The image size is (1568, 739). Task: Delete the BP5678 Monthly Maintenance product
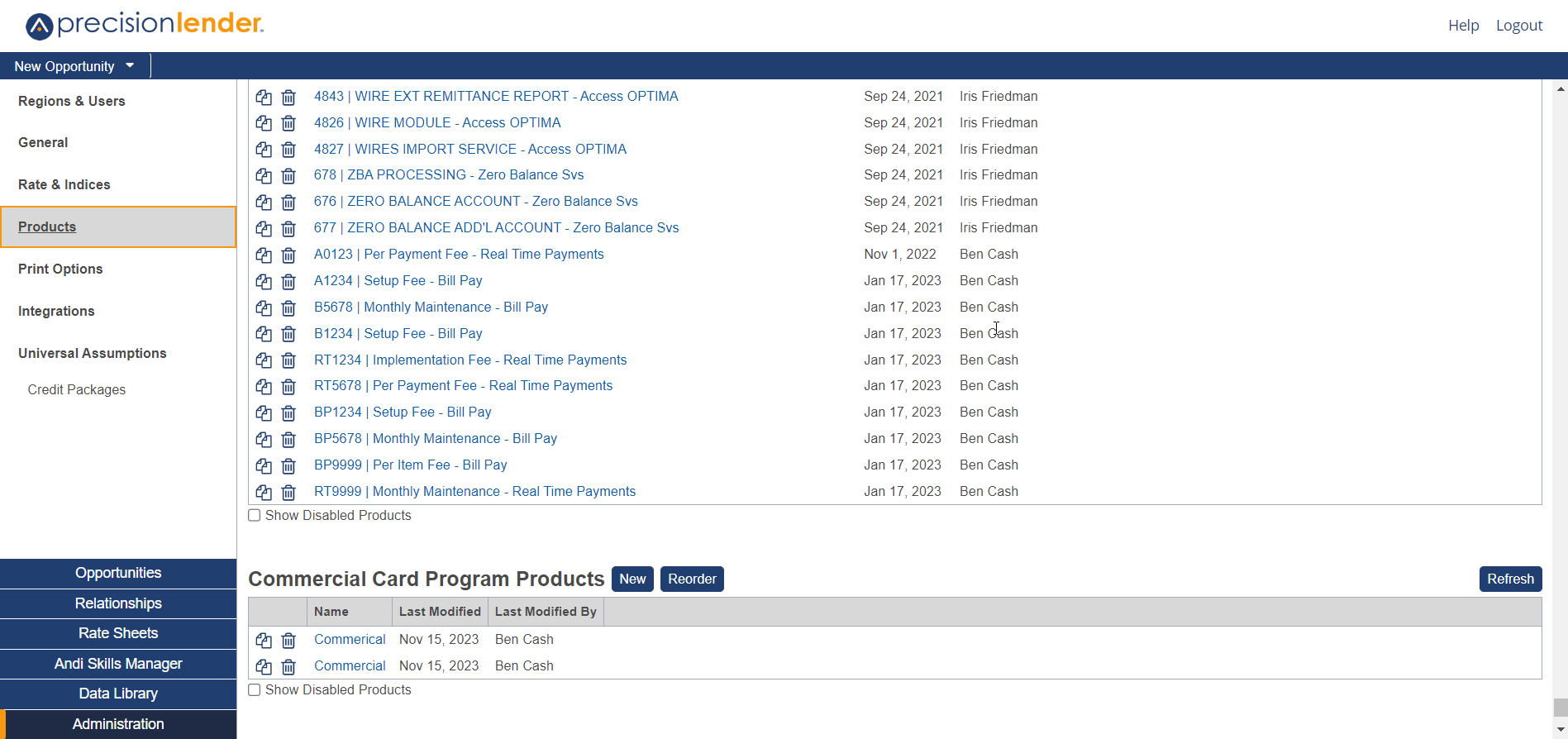(x=288, y=440)
